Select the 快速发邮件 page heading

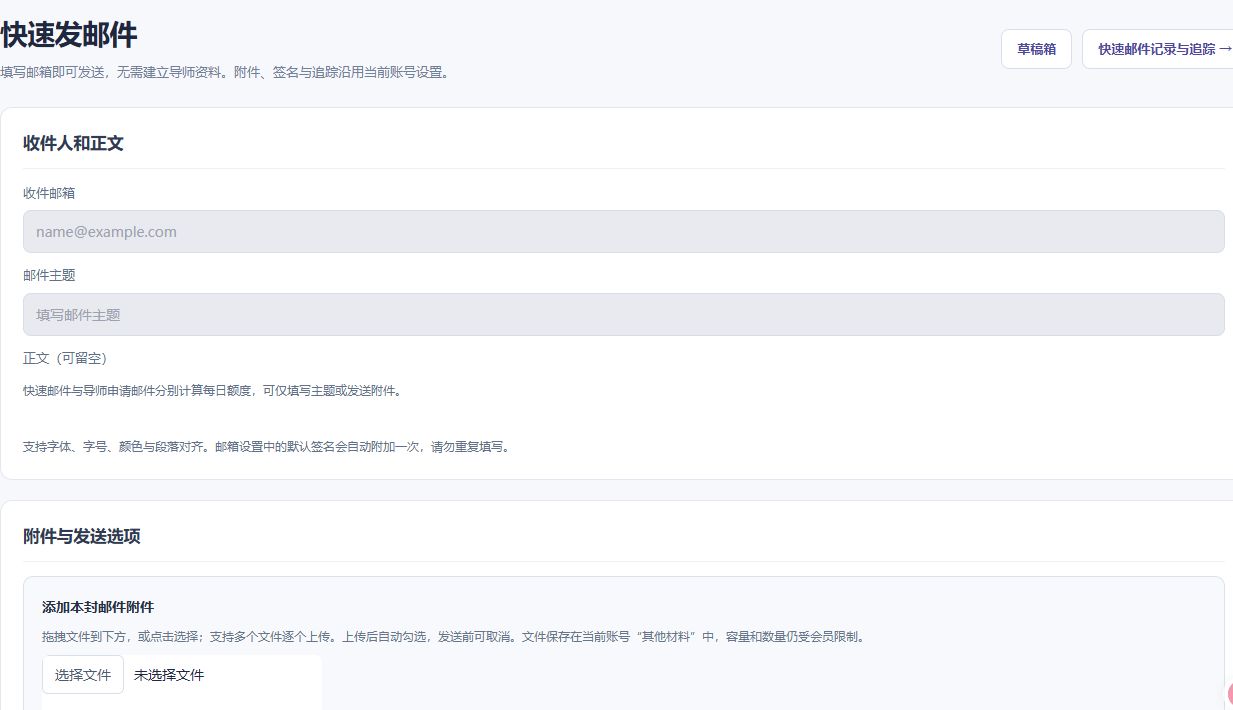coord(68,35)
